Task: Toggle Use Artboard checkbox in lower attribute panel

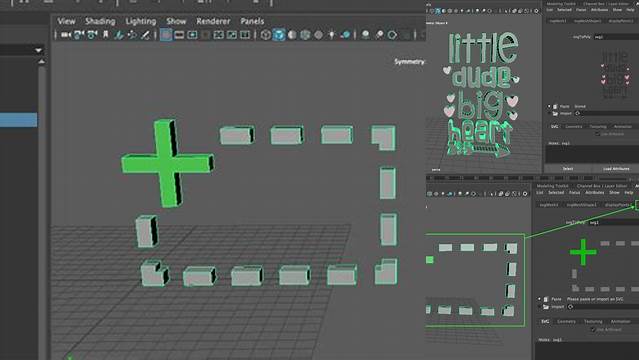Action: point(593,329)
